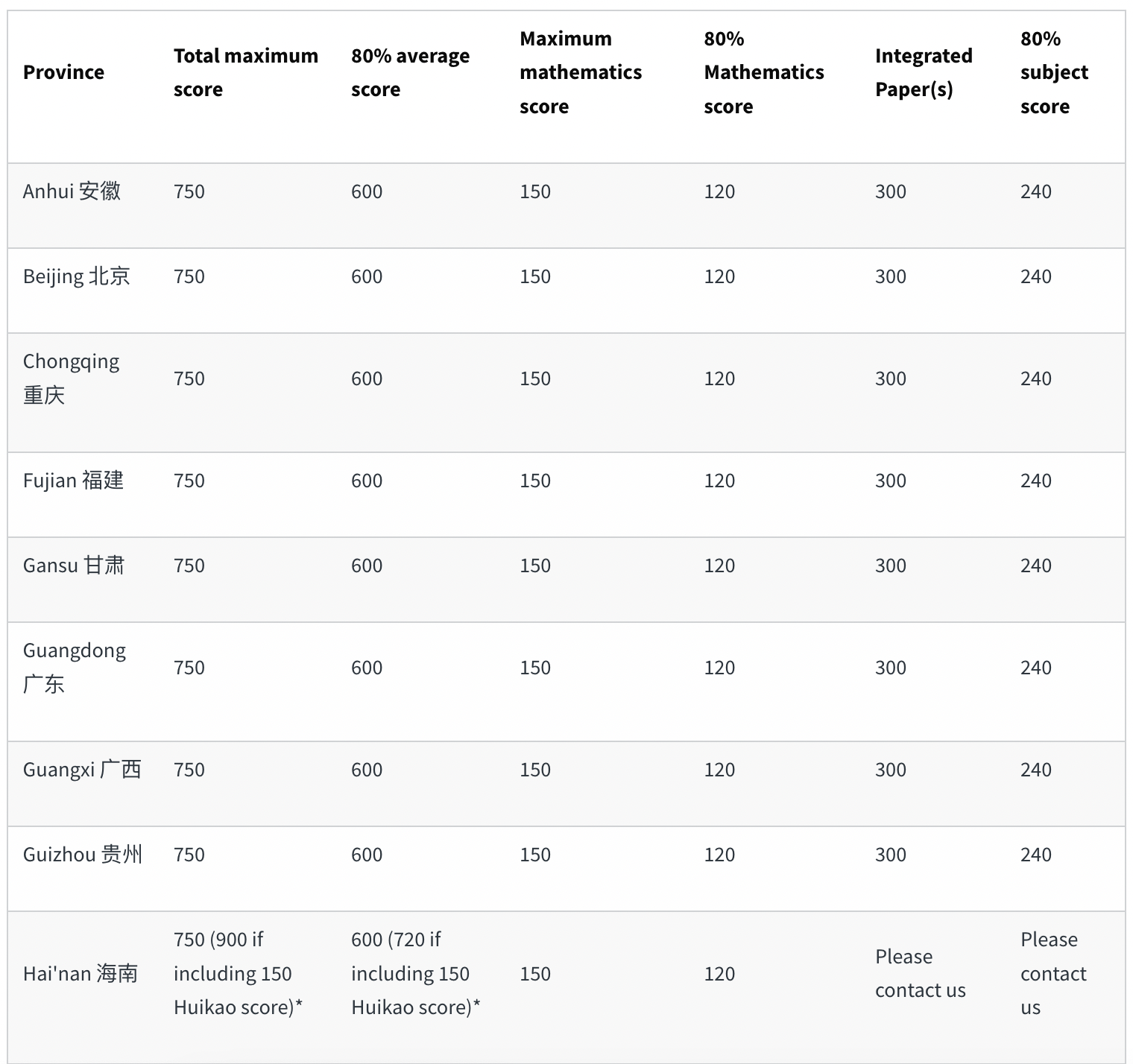Click Hai'nan's Integrated Paper 'Please contact us' cell
The height and width of the screenshot is (1064, 1133).
[920, 974]
